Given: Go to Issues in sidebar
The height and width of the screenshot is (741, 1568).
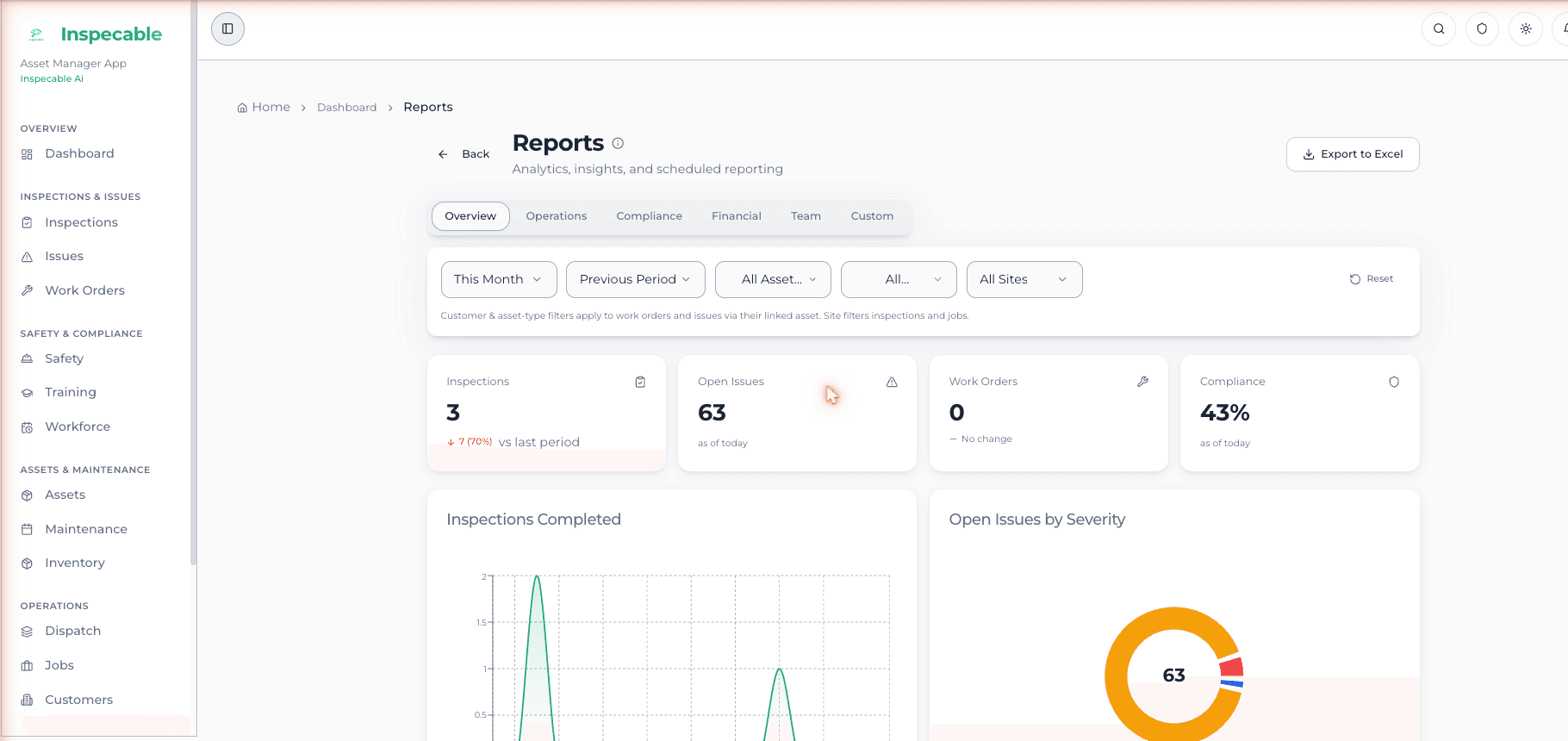Looking at the screenshot, I should [x=64, y=256].
